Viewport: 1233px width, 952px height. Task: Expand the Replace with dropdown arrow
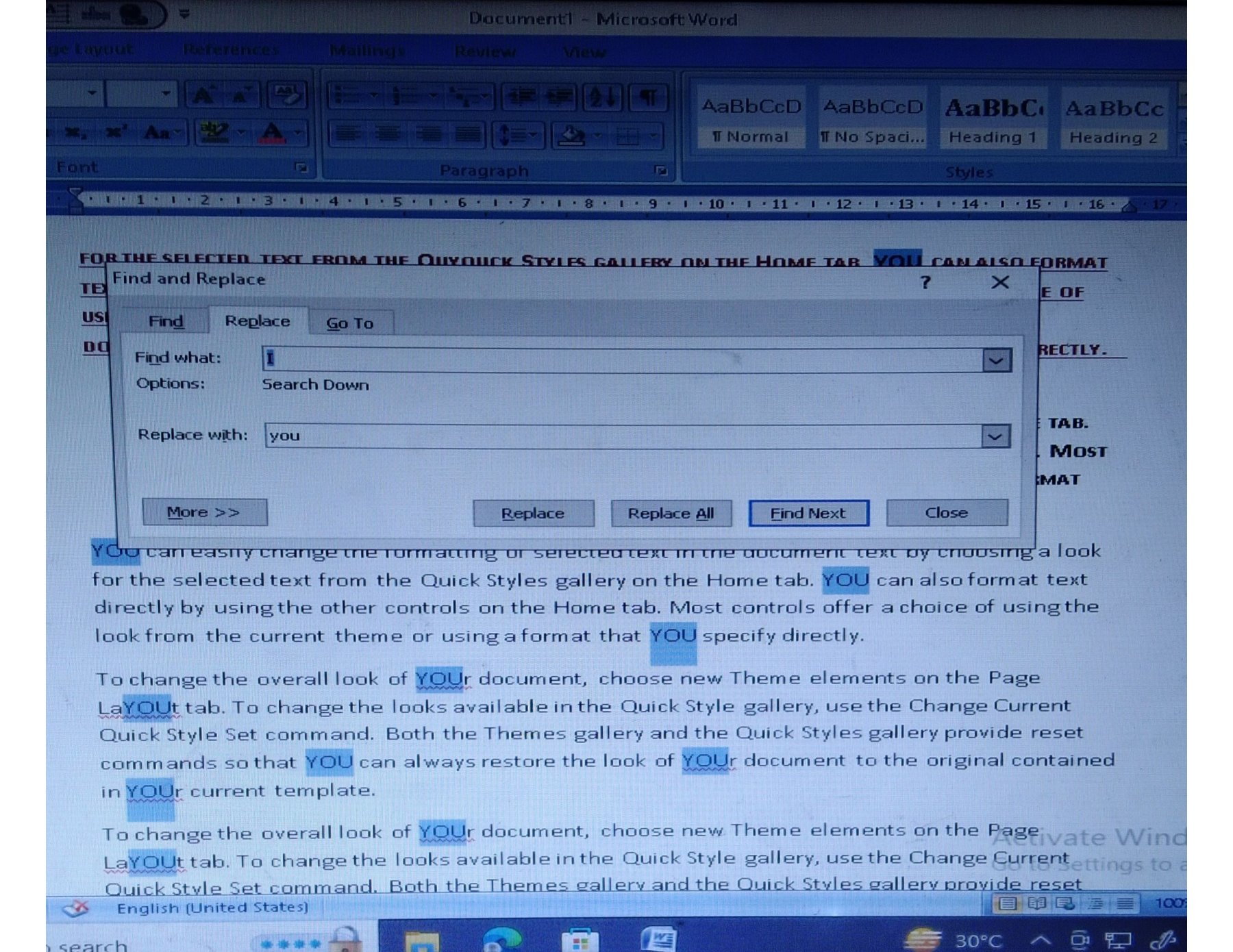(x=996, y=436)
